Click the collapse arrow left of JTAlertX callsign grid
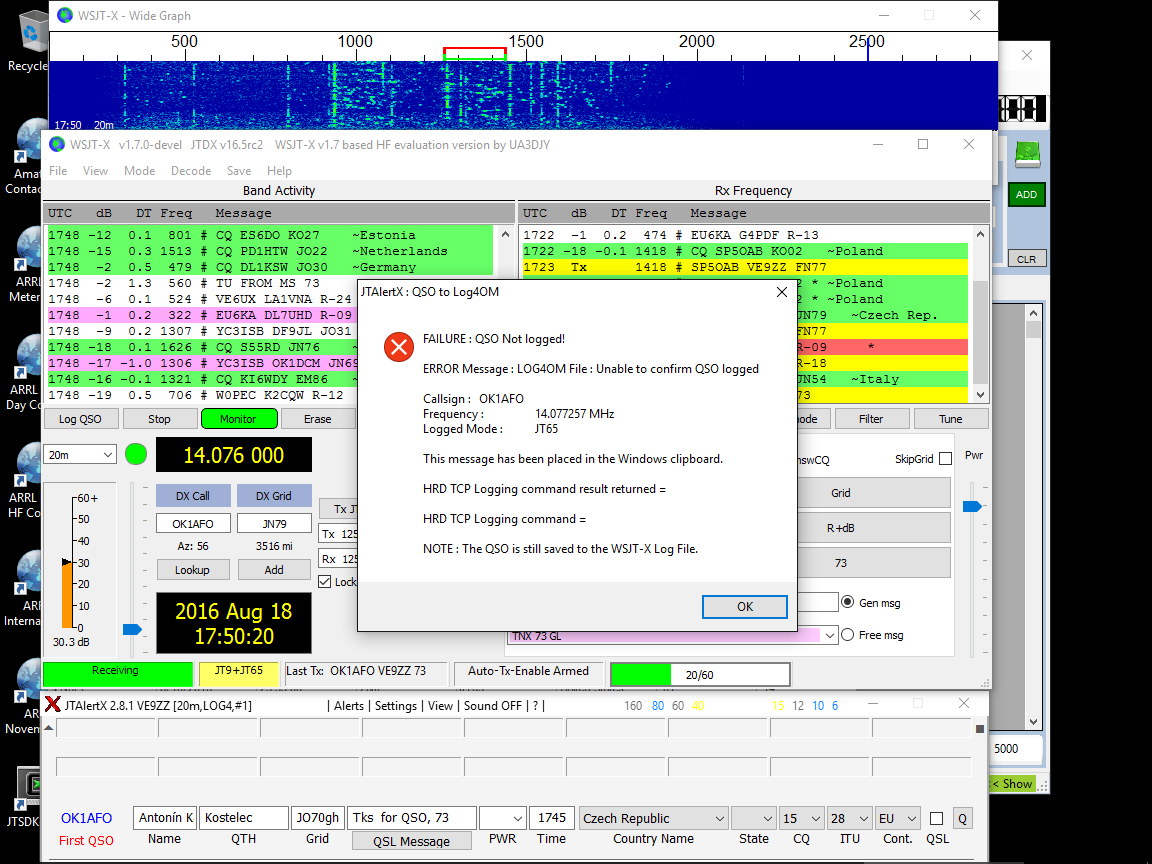The image size is (1152, 864). click(48, 728)
